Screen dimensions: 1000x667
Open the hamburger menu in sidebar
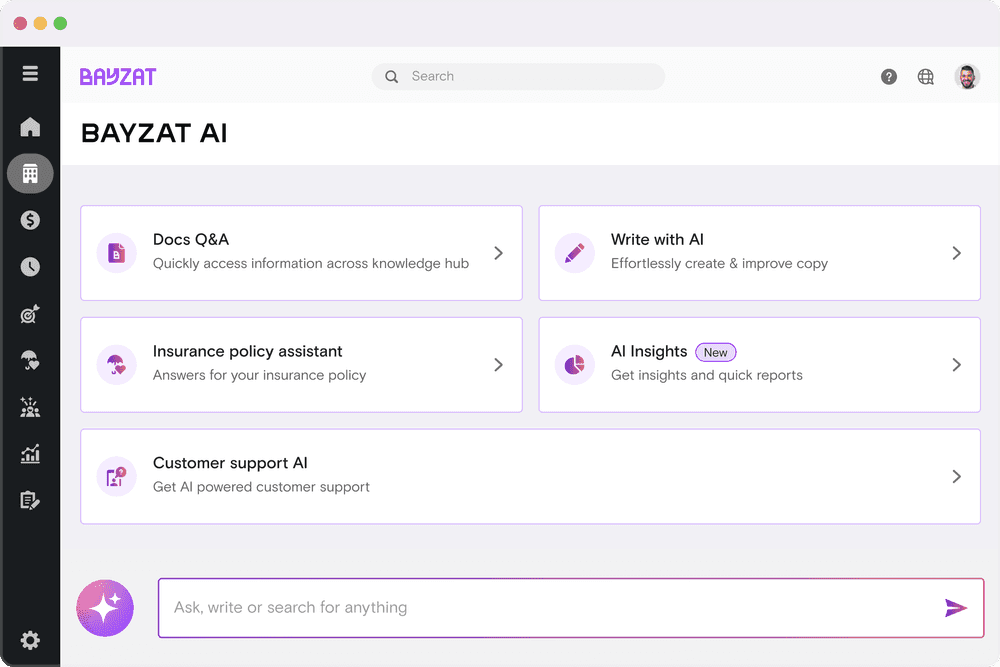click(x=30, y=74)
